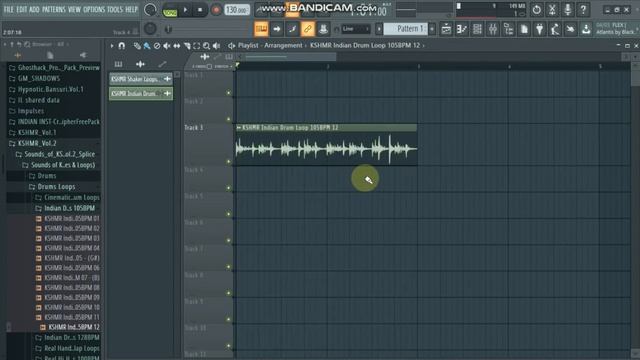Click the main volume knob
640x360 pixels.
[x=150, y=10]
